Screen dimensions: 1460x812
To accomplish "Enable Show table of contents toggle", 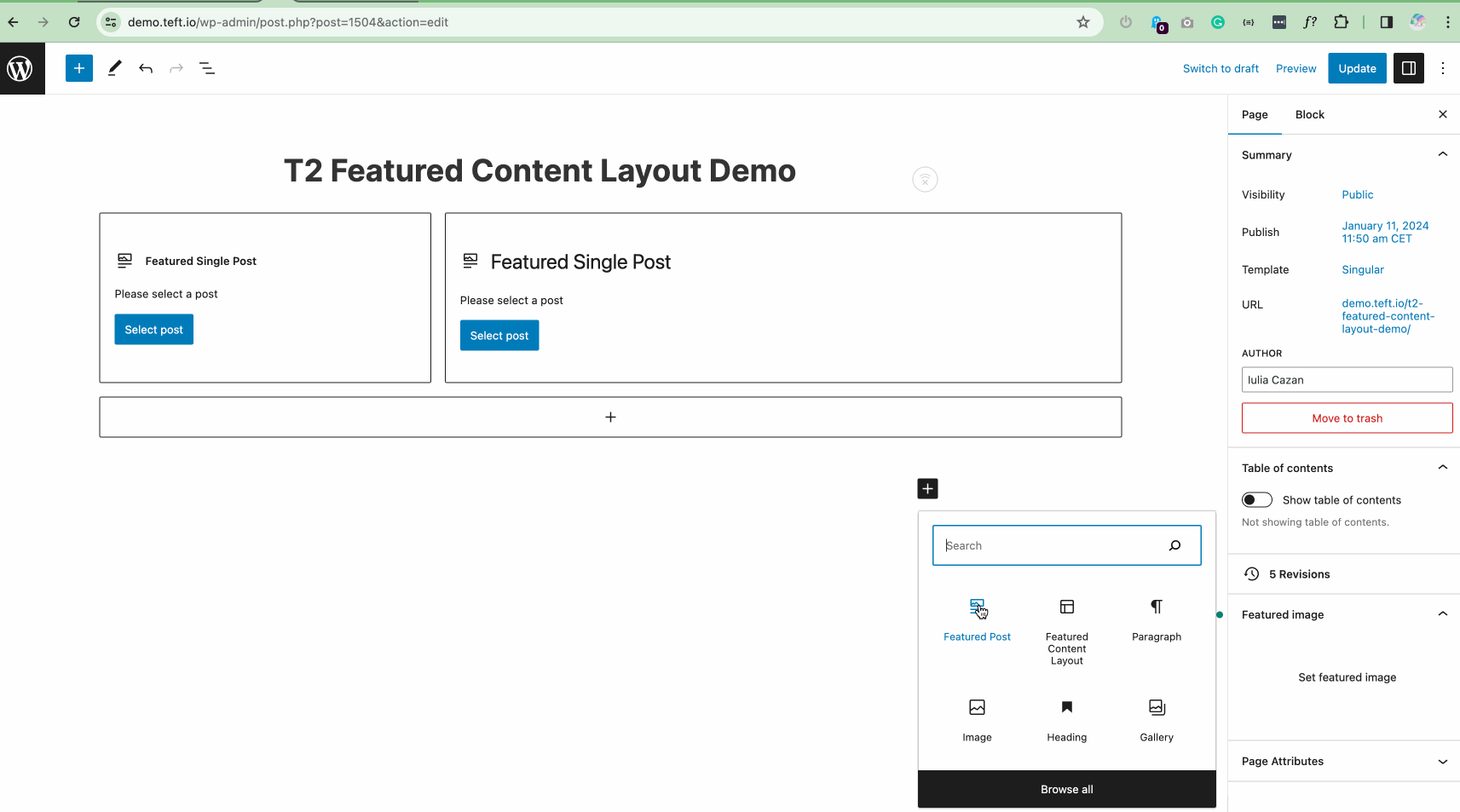I will click(1256, 500).
